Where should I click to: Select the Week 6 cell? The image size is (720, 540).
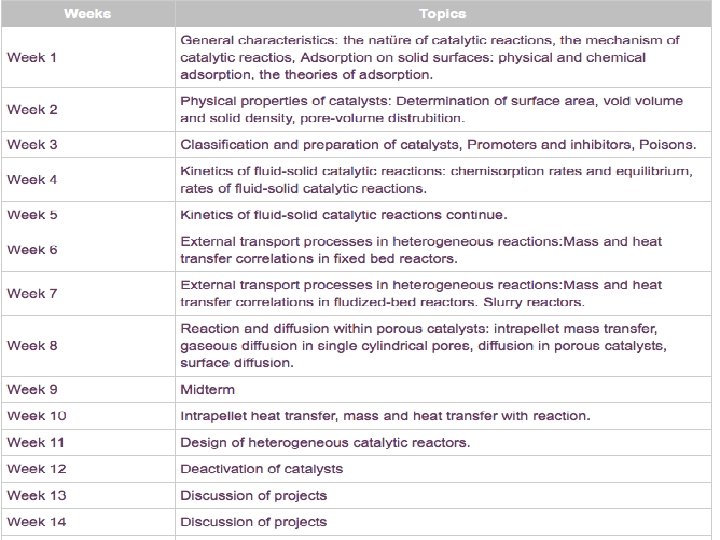click(x=32, y=249)
